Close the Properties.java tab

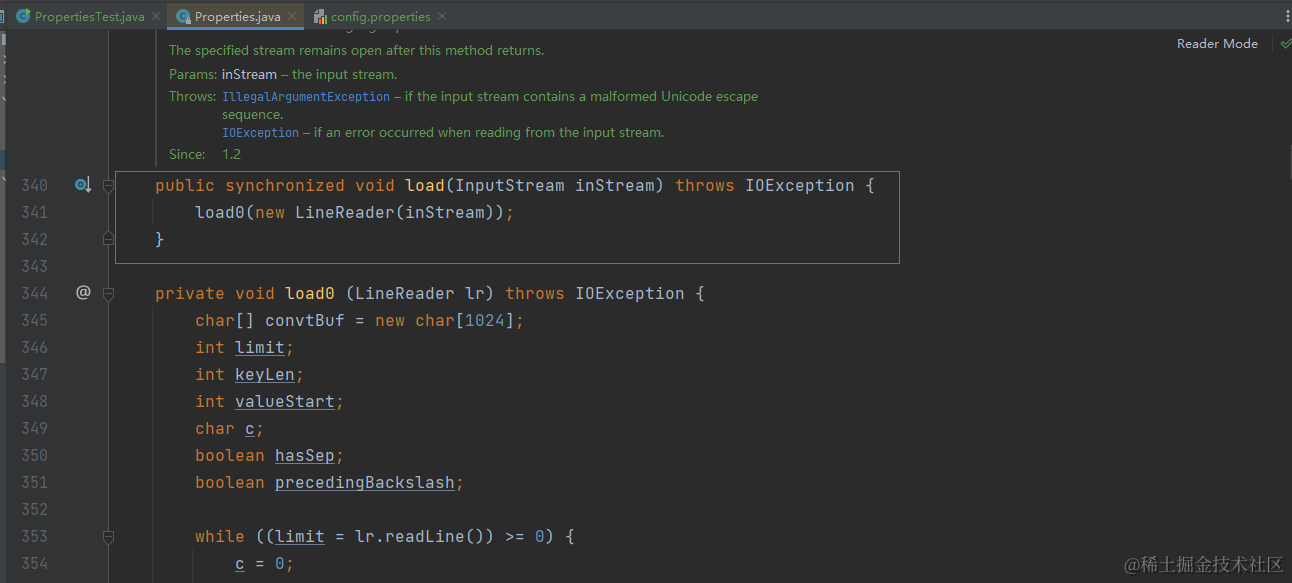click(x=292, y=16)
